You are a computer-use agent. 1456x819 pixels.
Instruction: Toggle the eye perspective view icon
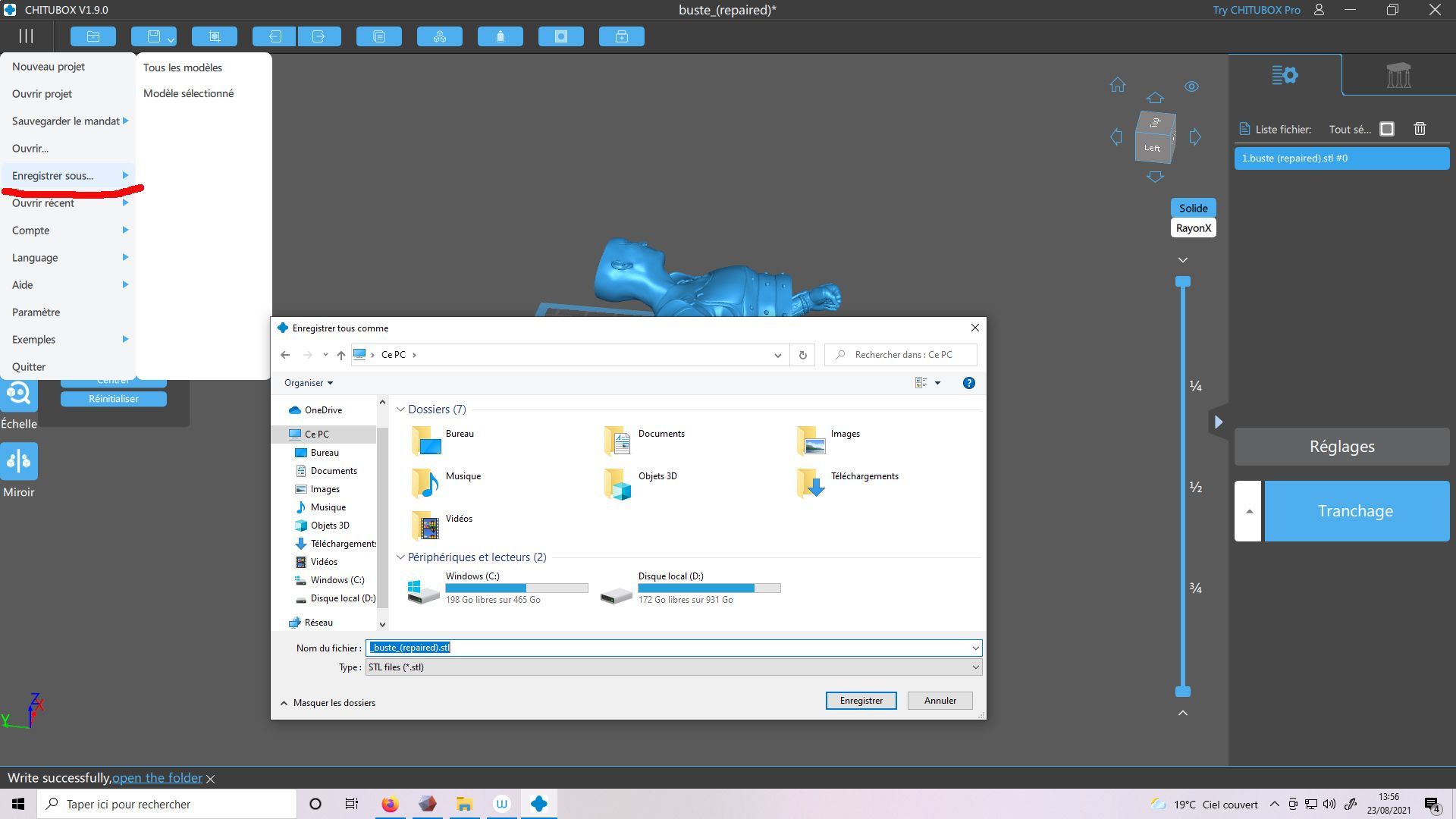(1191, 86)
